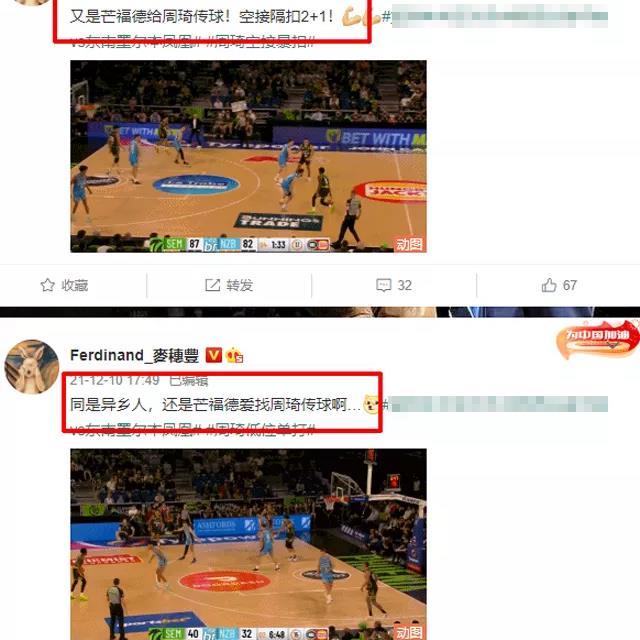Screen dimensions: 640x640
Task: Open comments with the speech bubble icon
Action: (x=383, y=285)
